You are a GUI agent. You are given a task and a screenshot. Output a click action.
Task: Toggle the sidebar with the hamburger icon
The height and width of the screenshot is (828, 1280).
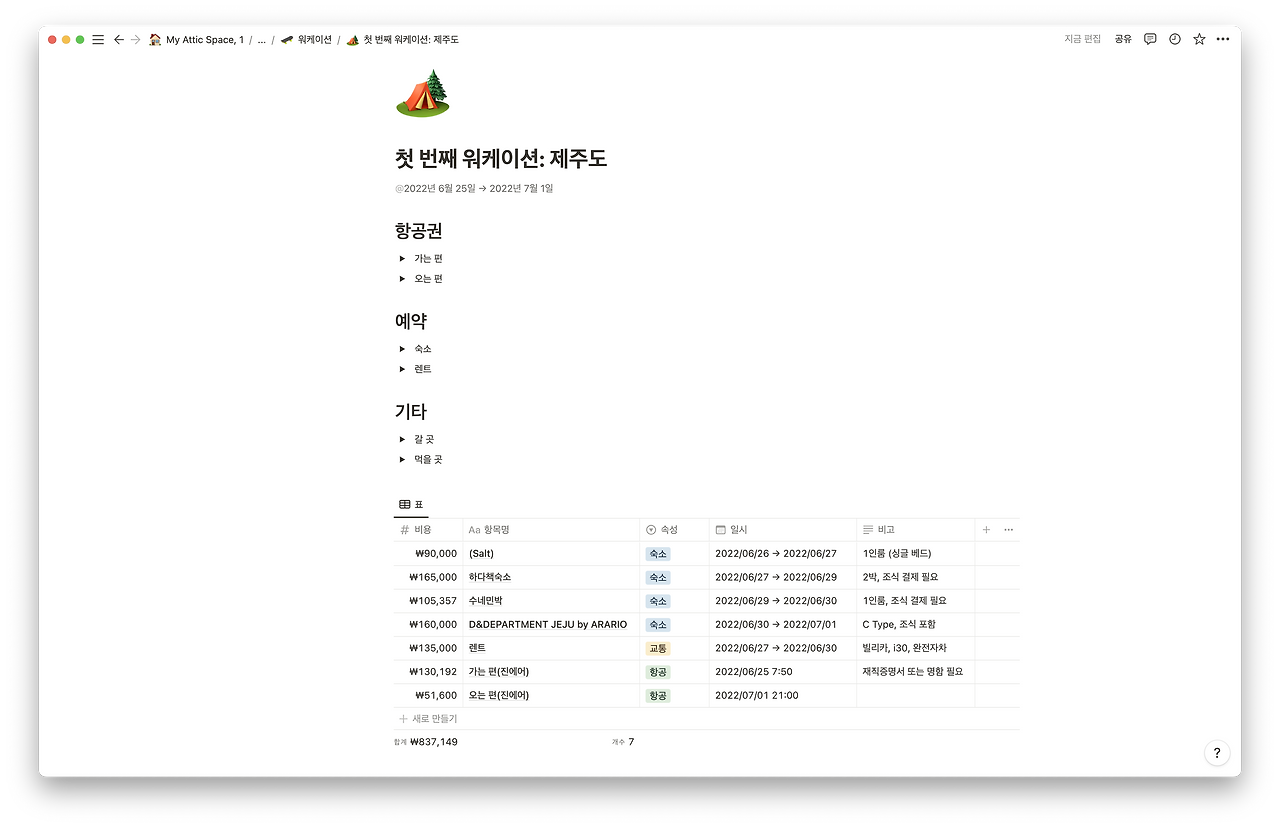point(97,39)
